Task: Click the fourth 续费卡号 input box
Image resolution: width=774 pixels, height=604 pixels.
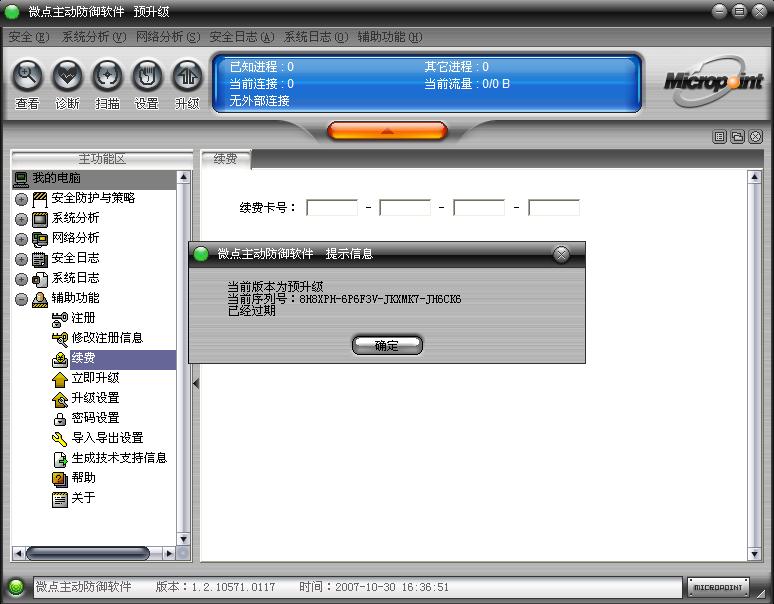Action: tap(554, 208)
